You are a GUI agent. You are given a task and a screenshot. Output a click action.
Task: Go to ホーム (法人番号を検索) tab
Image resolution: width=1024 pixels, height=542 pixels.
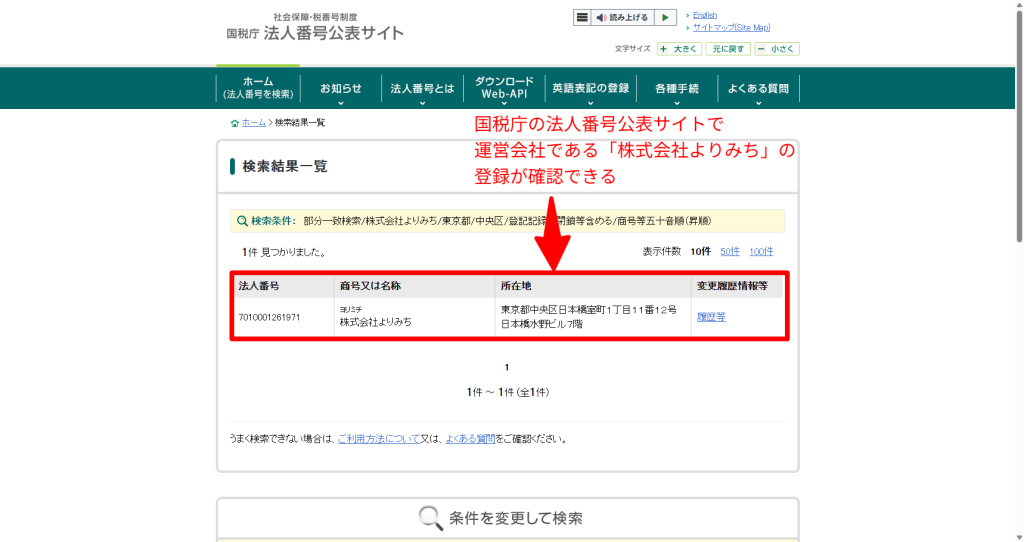[x=258, y=88]
